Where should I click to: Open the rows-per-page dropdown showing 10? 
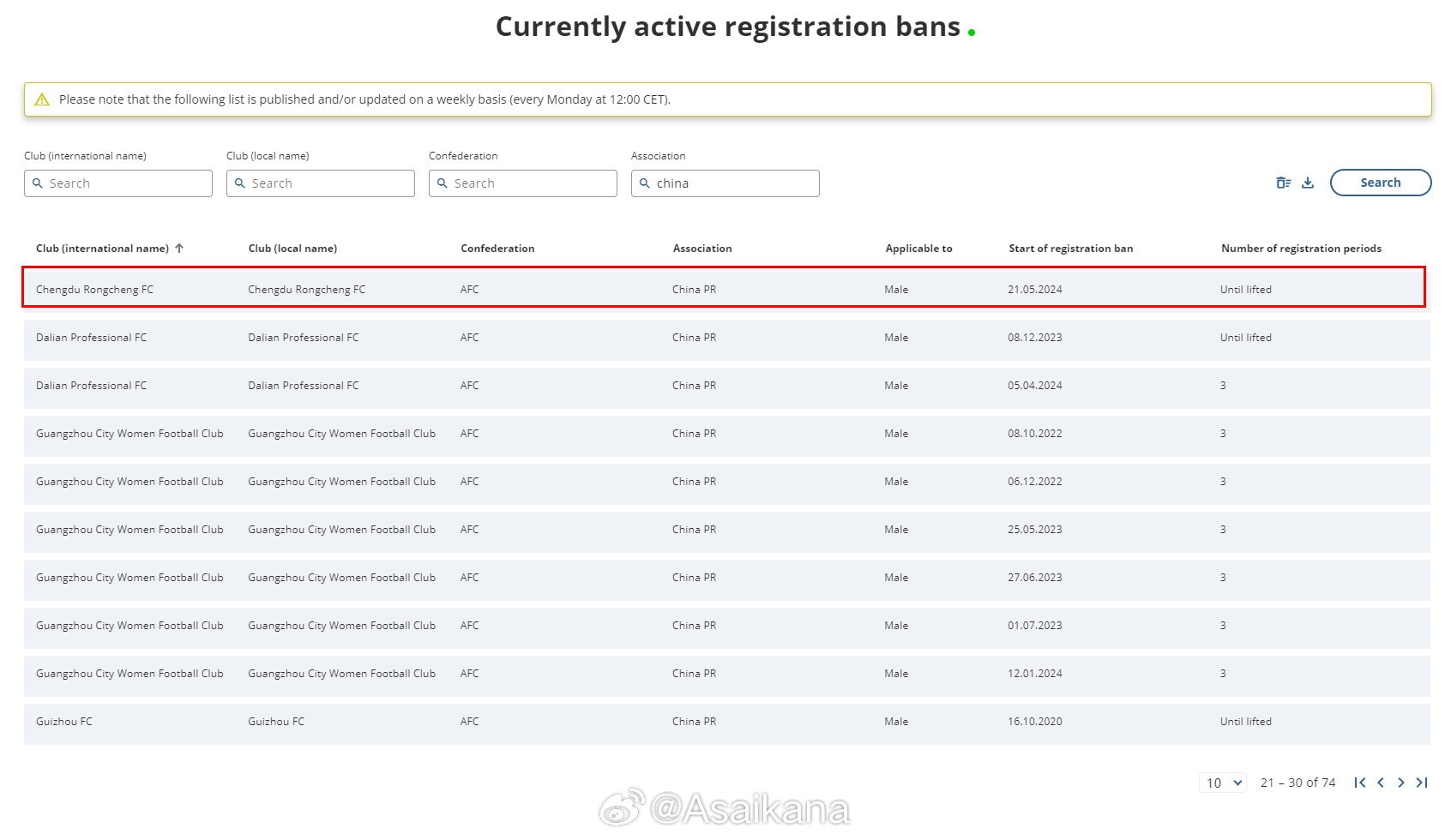pyautogui.click(x=1223, y=783)
